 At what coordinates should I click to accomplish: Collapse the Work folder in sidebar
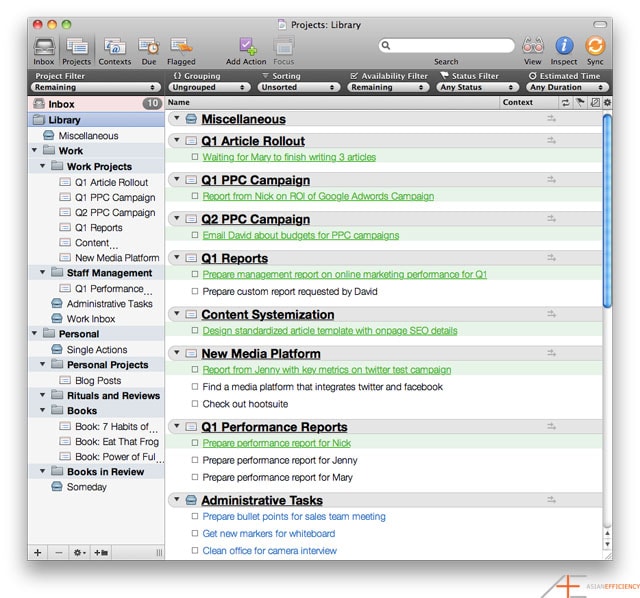coord(35,150)
